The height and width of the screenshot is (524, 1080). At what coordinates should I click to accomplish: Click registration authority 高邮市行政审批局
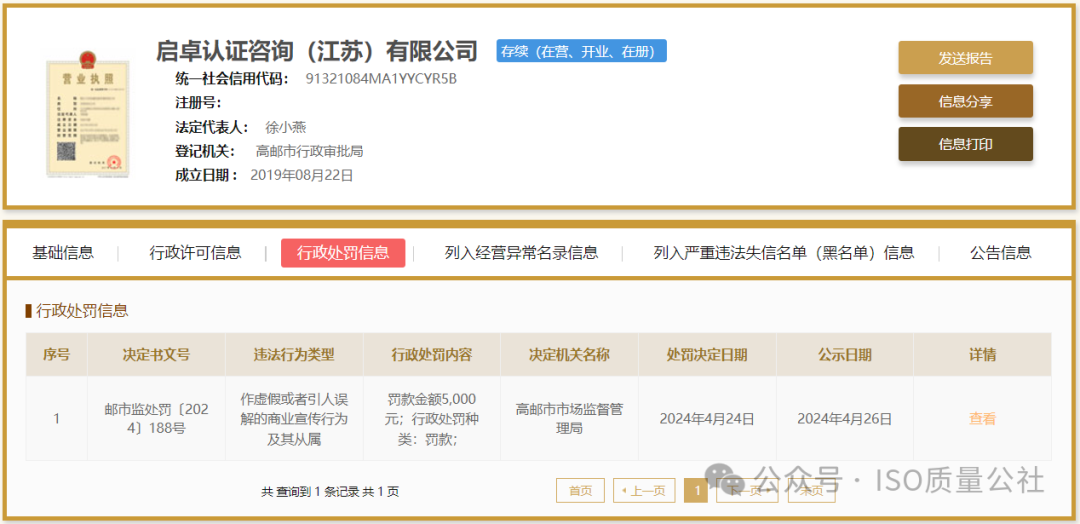pos(309,151)
